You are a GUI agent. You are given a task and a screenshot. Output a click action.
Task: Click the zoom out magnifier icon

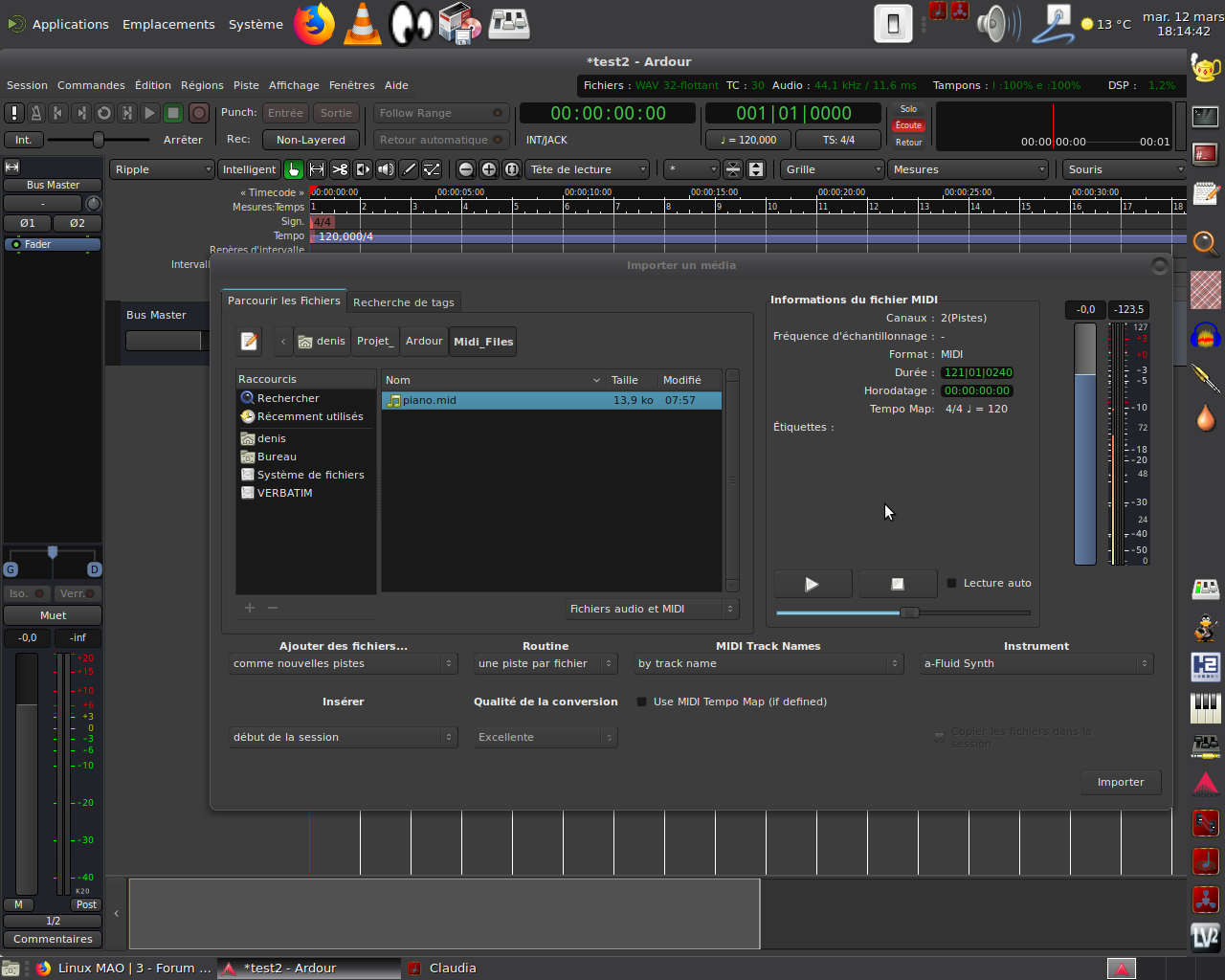(466, 169)
